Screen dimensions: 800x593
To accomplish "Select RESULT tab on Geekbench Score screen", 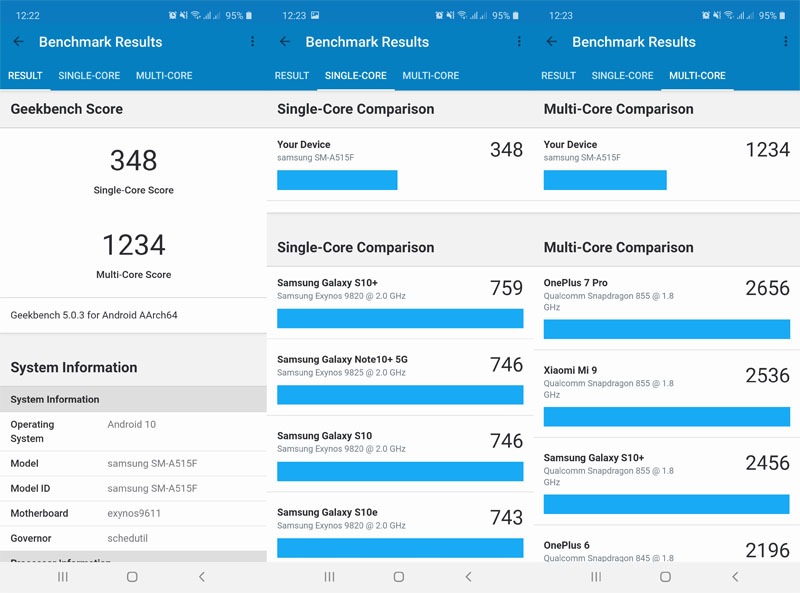I will click(x=25, y=76).
